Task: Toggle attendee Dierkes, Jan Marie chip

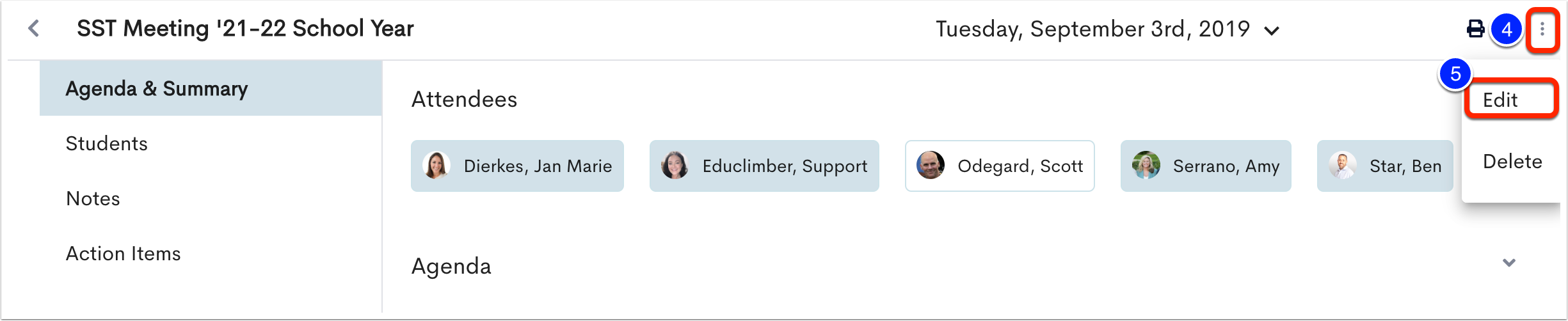Action: [x=517, y=166]
